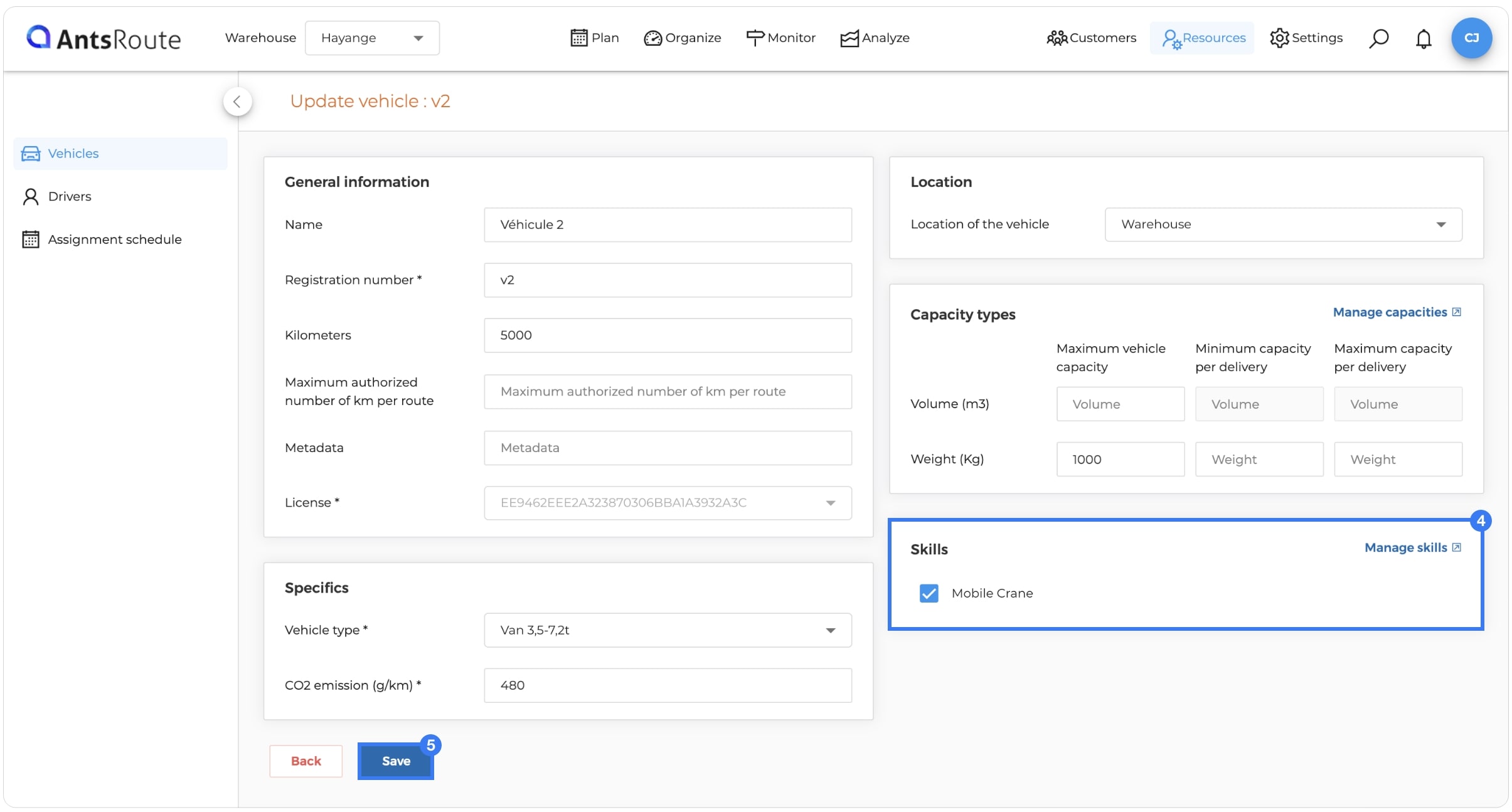Open the Resources menu
This screenshot has height=812, width=1512.
coord(1202,38)
